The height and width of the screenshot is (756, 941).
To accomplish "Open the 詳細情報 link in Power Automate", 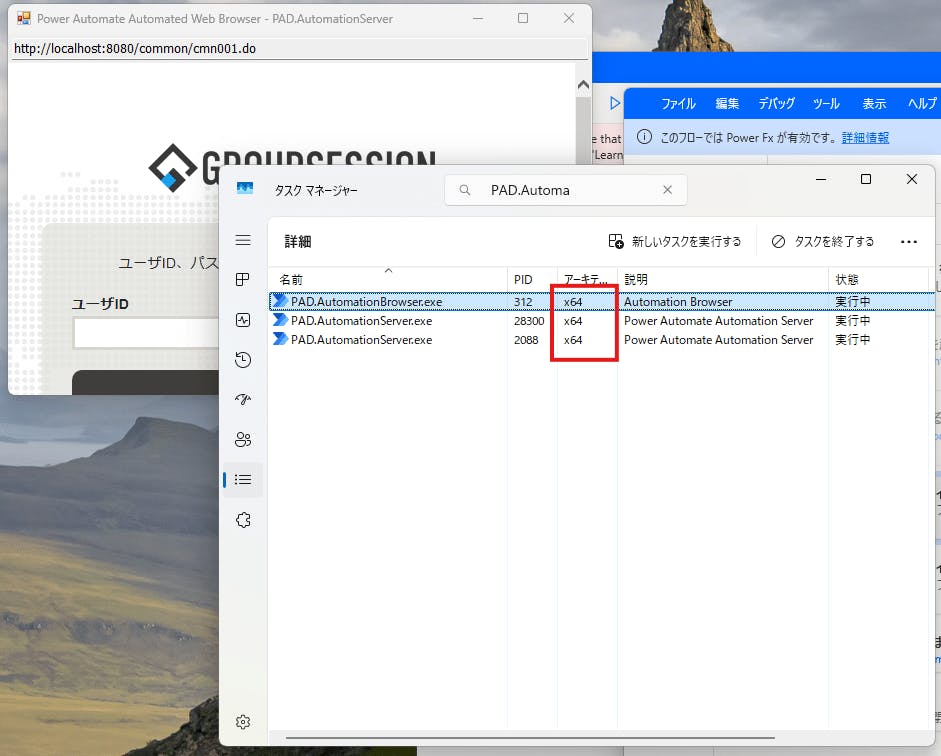I will coord(865,138).
